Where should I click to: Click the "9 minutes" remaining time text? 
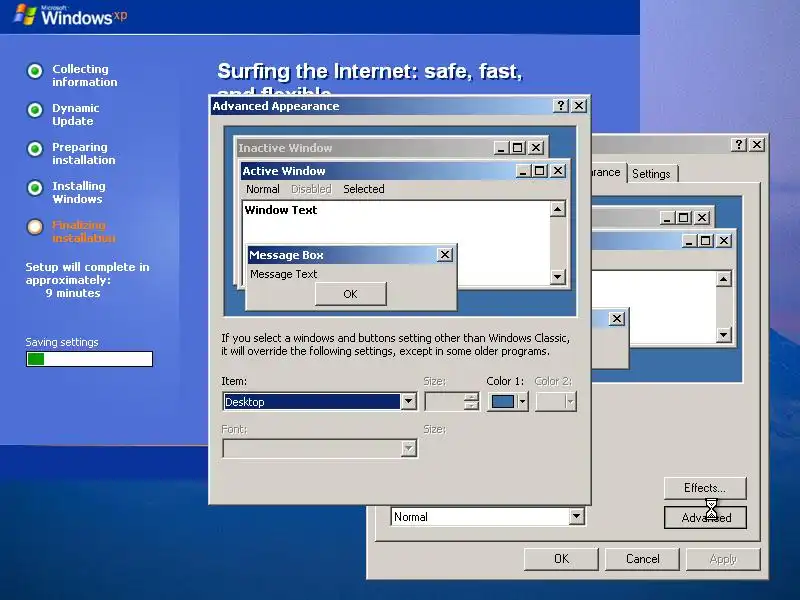pos(73,293)
